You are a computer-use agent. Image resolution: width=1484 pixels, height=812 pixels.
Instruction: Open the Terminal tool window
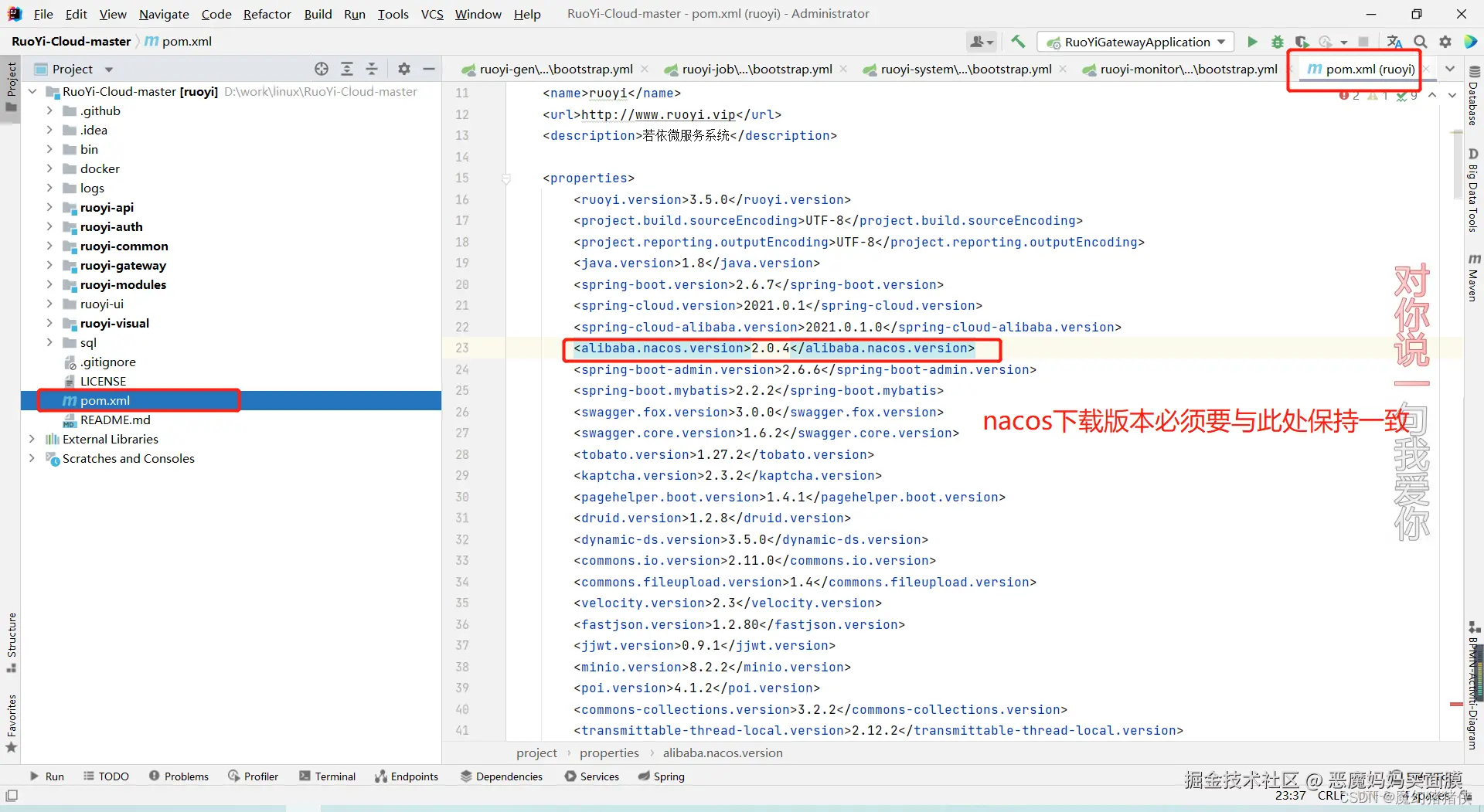327,776
